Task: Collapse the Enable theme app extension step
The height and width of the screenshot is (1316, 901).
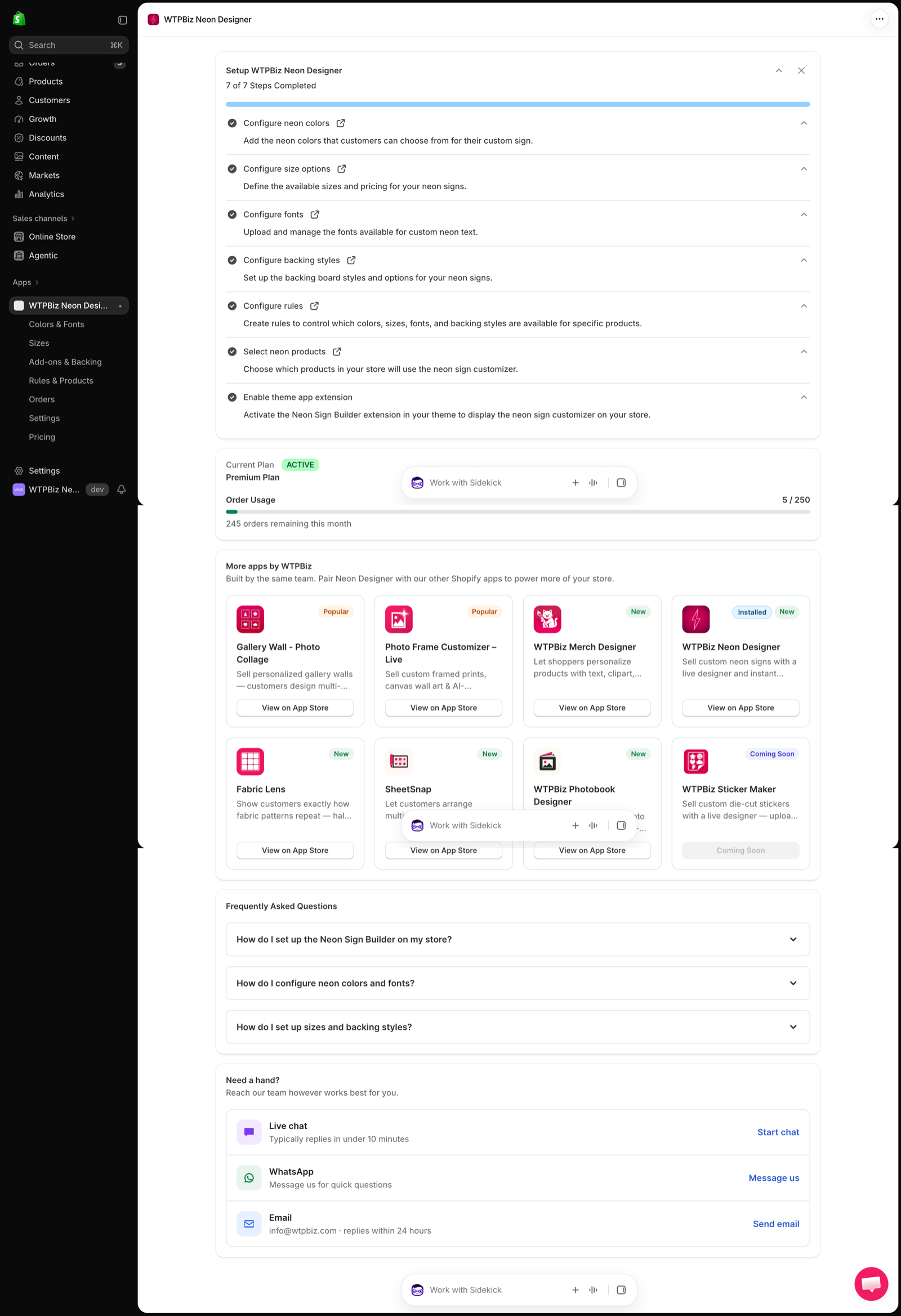Action: point(803,397)
